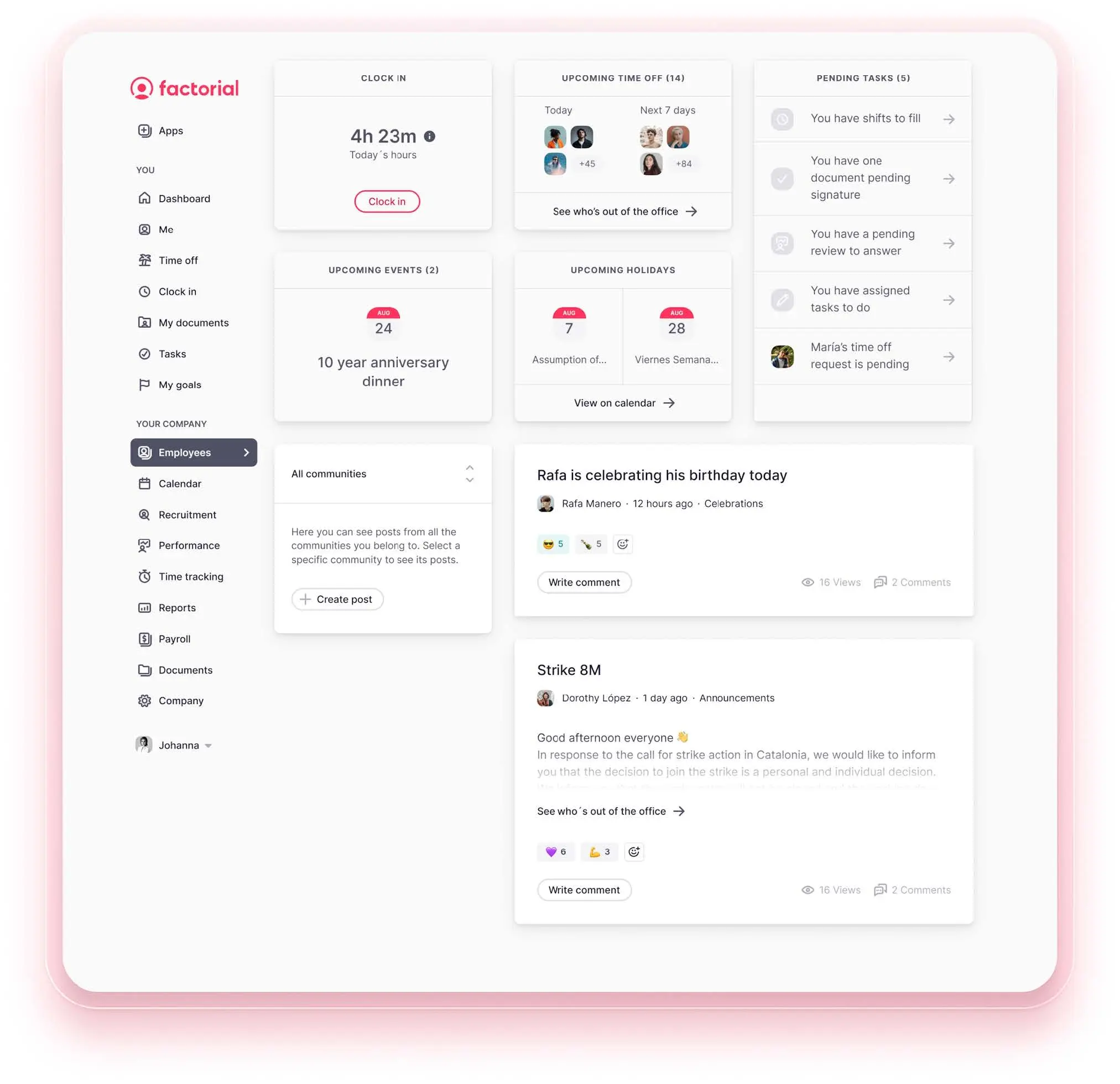Click the Time tracking icon in sidebar

(x=143, y=576)
